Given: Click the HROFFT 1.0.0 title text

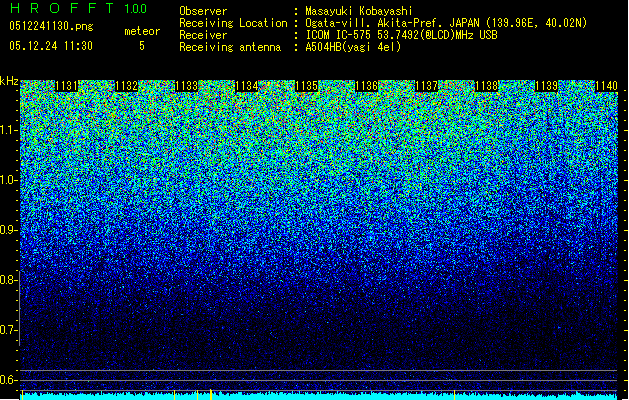Looking at the screenshot, I should (x=78, y=8).
